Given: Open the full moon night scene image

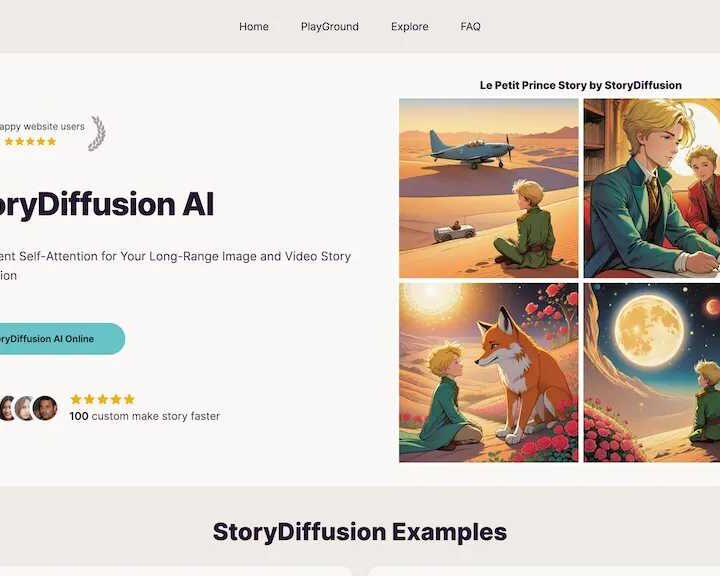Looking at the screenshot, I should (652, 373).
